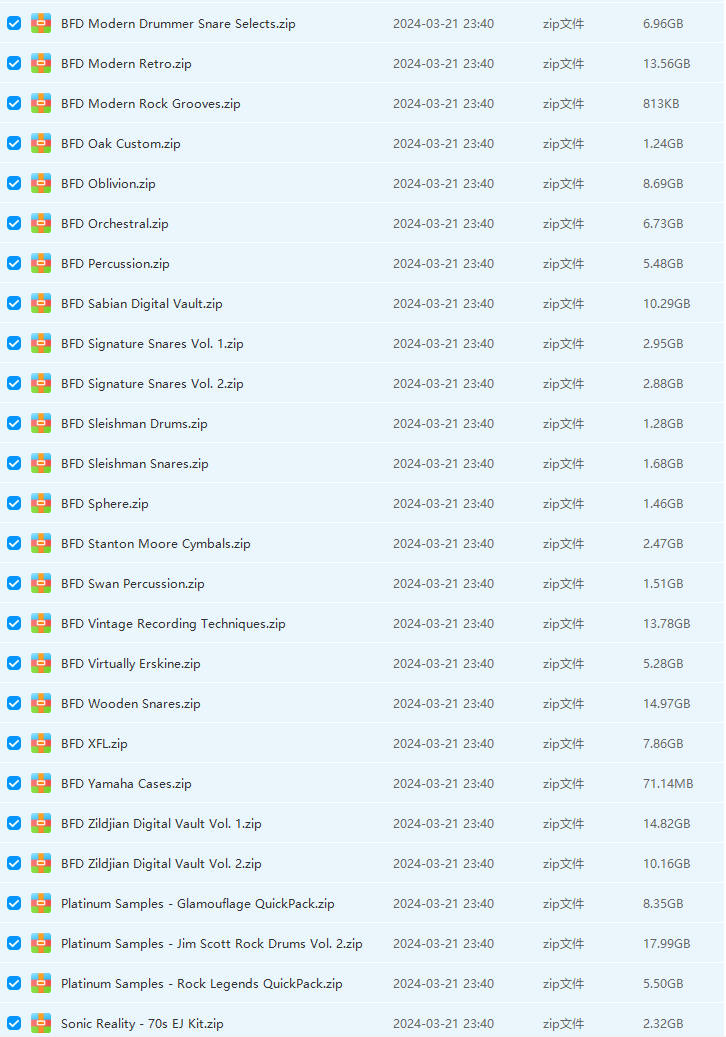Open BFD Sabian Digital Vault.zip file name
This screenshot has height=1037, width=726.
tap(141, 303)
